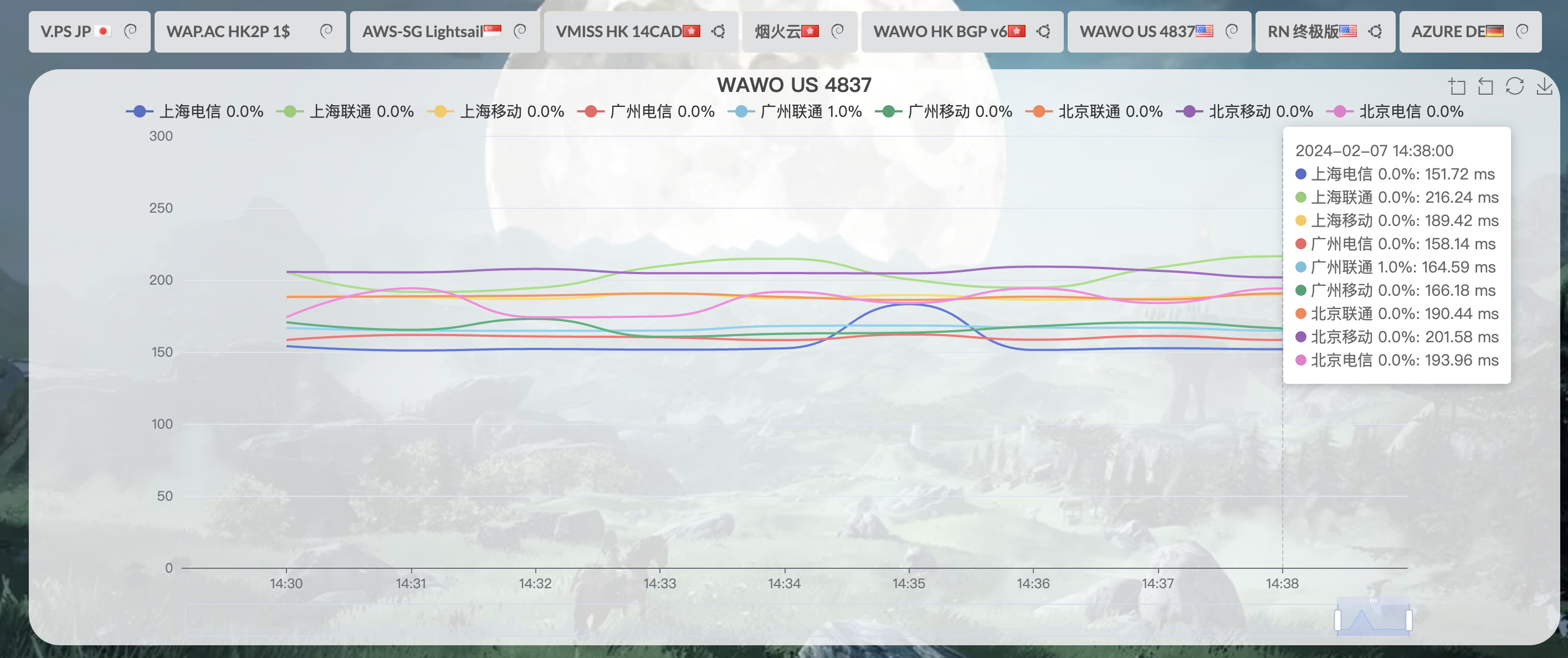Image resolution: width=1568 pixels, height=658 pixels.
Task: Click Japan flag on V.PS JP tab
Action: point(104,31)
